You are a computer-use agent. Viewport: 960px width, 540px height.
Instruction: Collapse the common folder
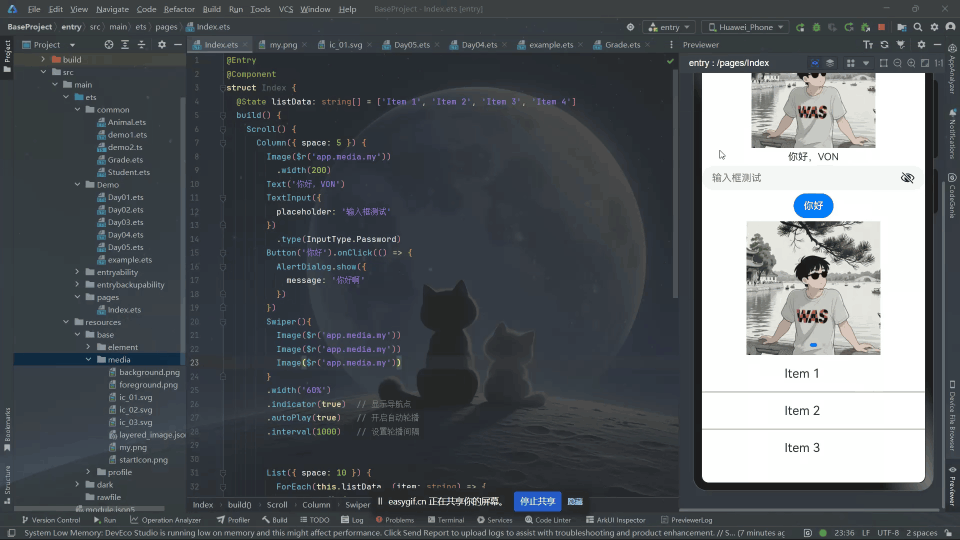[77, 110]
